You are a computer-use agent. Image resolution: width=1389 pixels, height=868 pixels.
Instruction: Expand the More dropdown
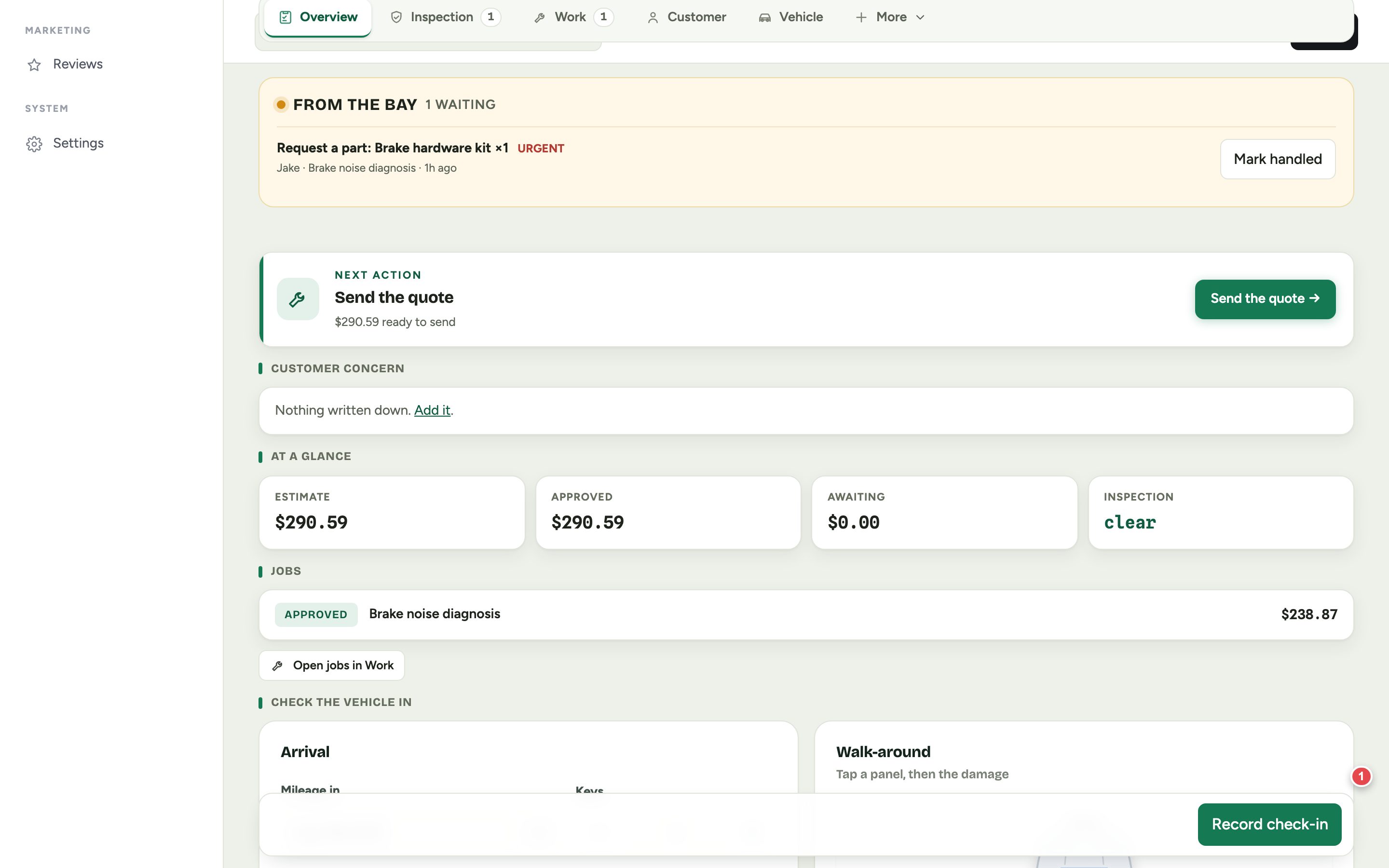890,17
